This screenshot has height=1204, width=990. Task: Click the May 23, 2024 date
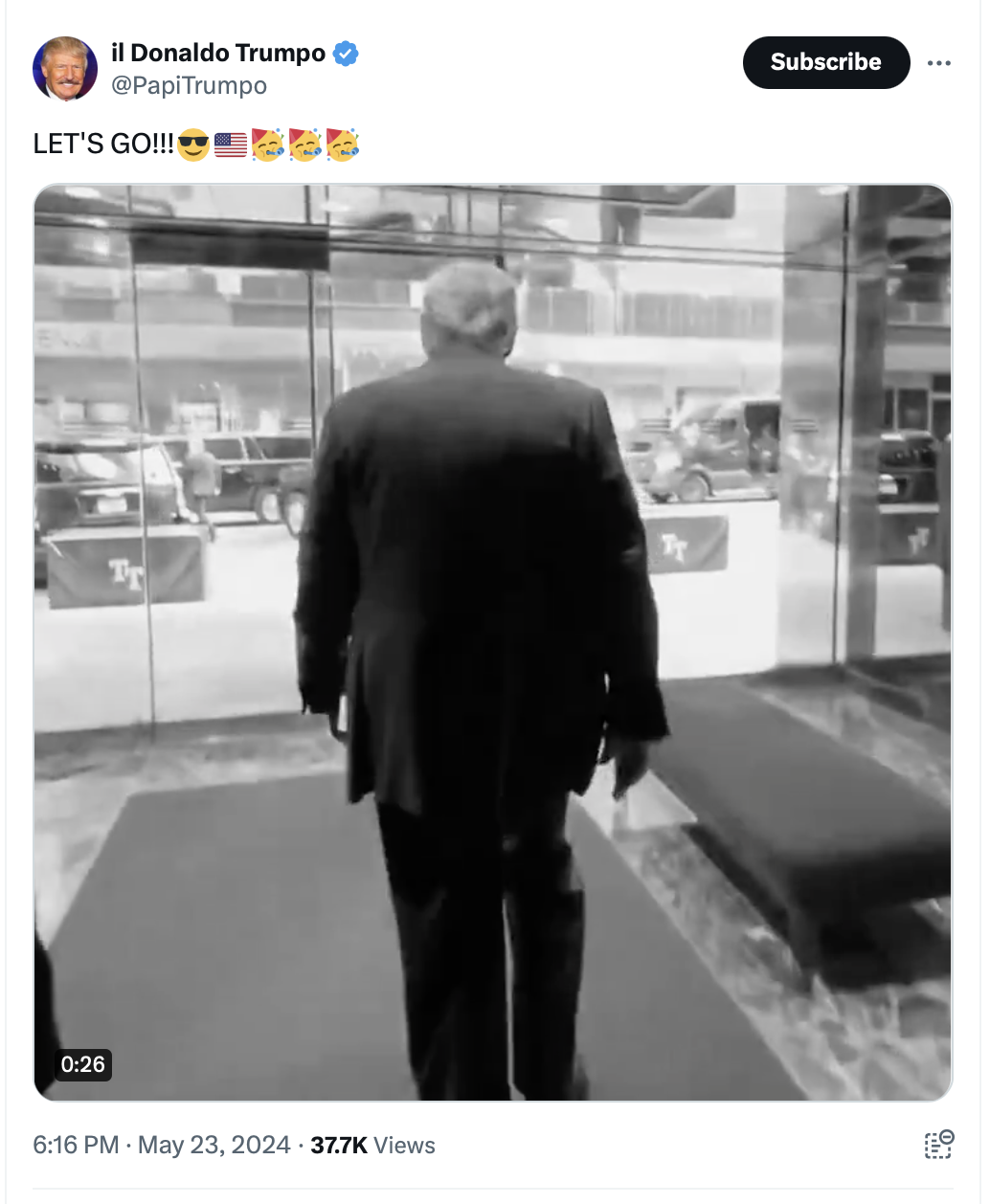pos(214,1146)
